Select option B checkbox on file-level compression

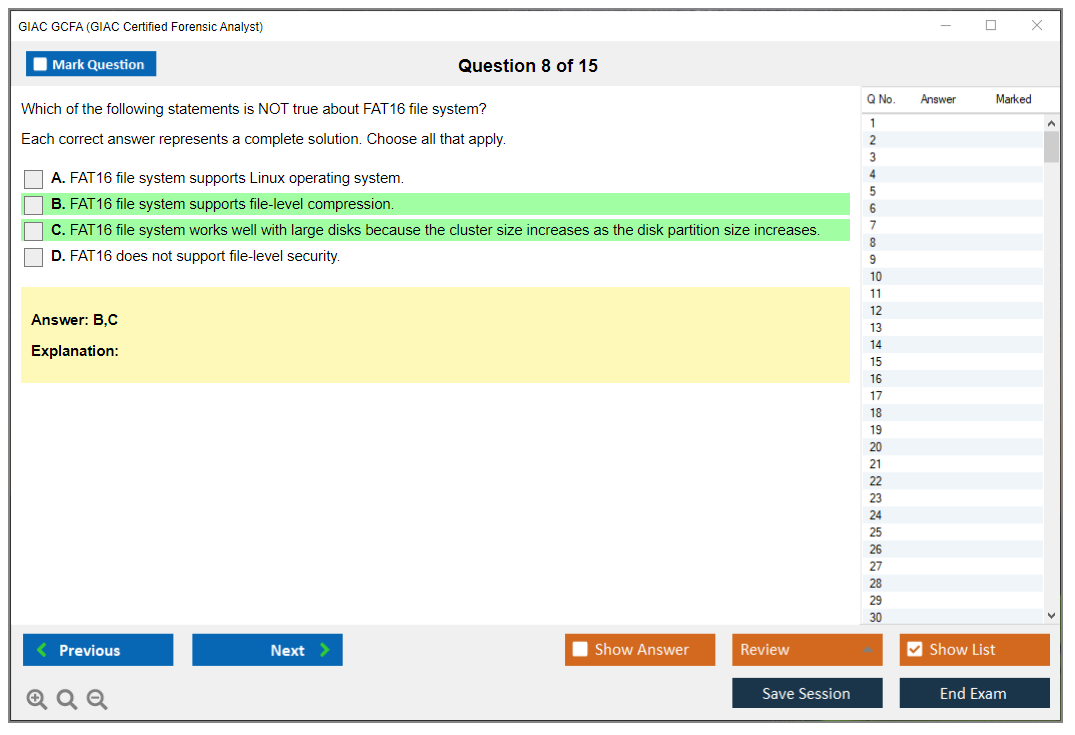pos(34,205)
